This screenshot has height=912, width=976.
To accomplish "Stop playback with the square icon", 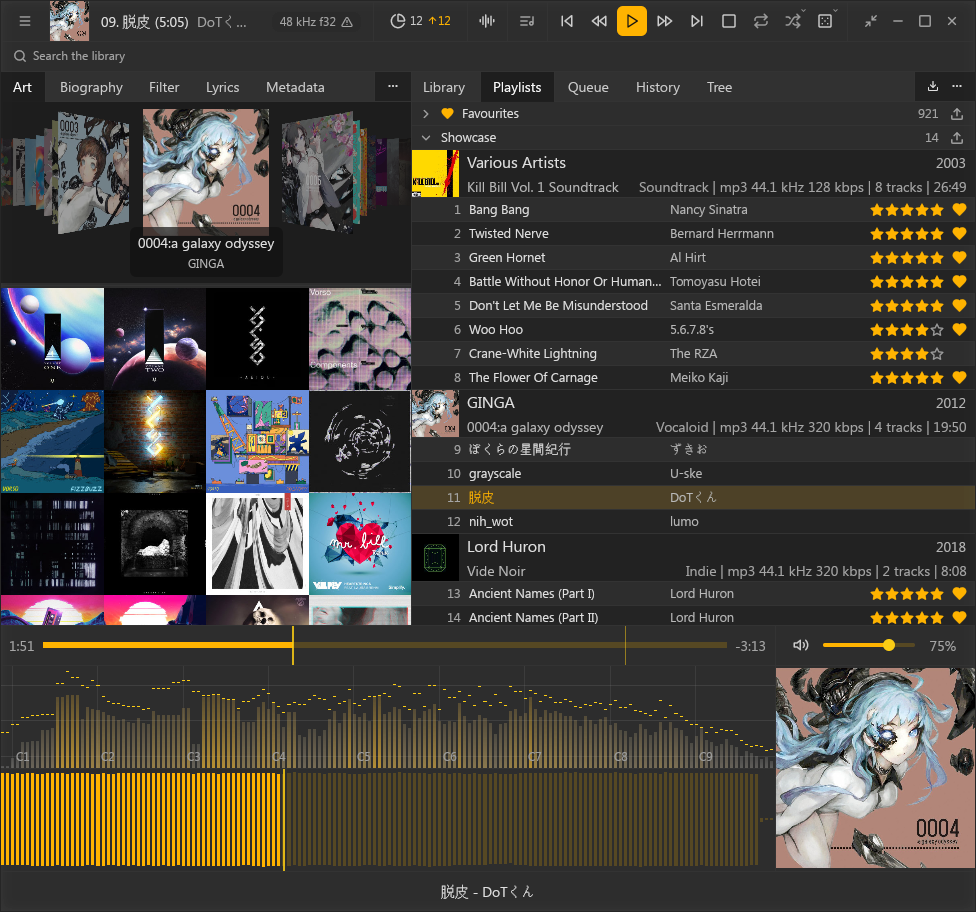I will 729,21.
